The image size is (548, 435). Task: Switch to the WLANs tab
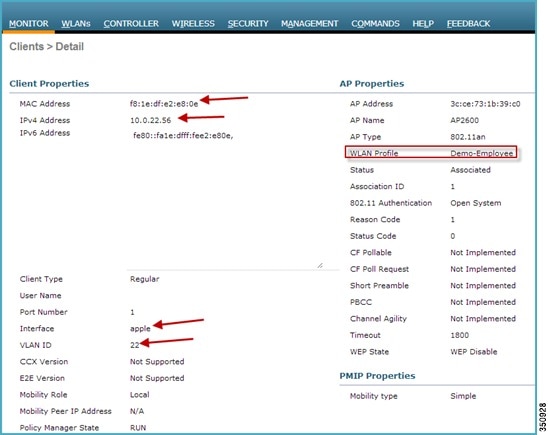click(x=76, y=24)
